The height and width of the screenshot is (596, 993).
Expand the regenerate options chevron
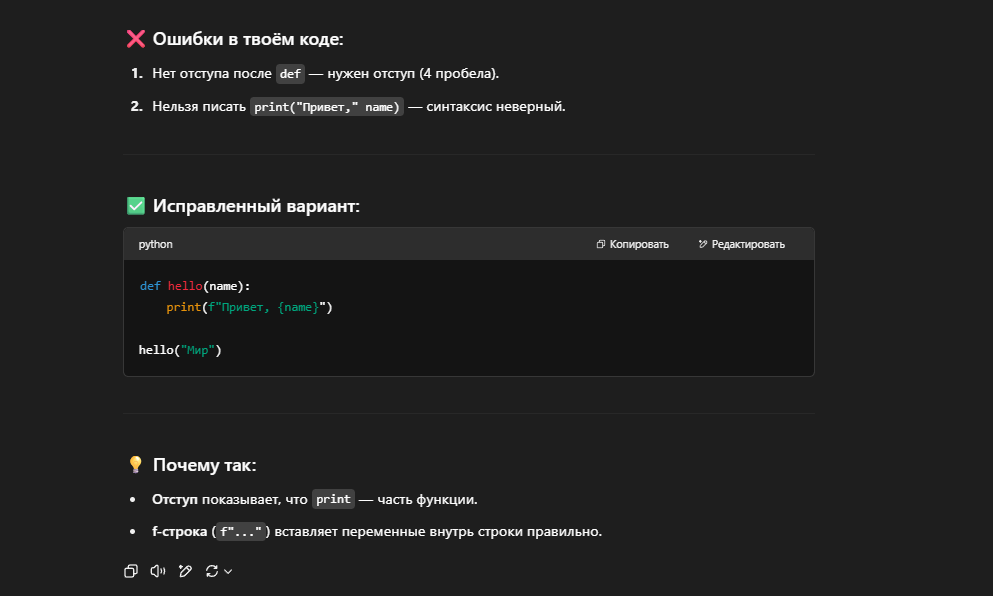228,571
